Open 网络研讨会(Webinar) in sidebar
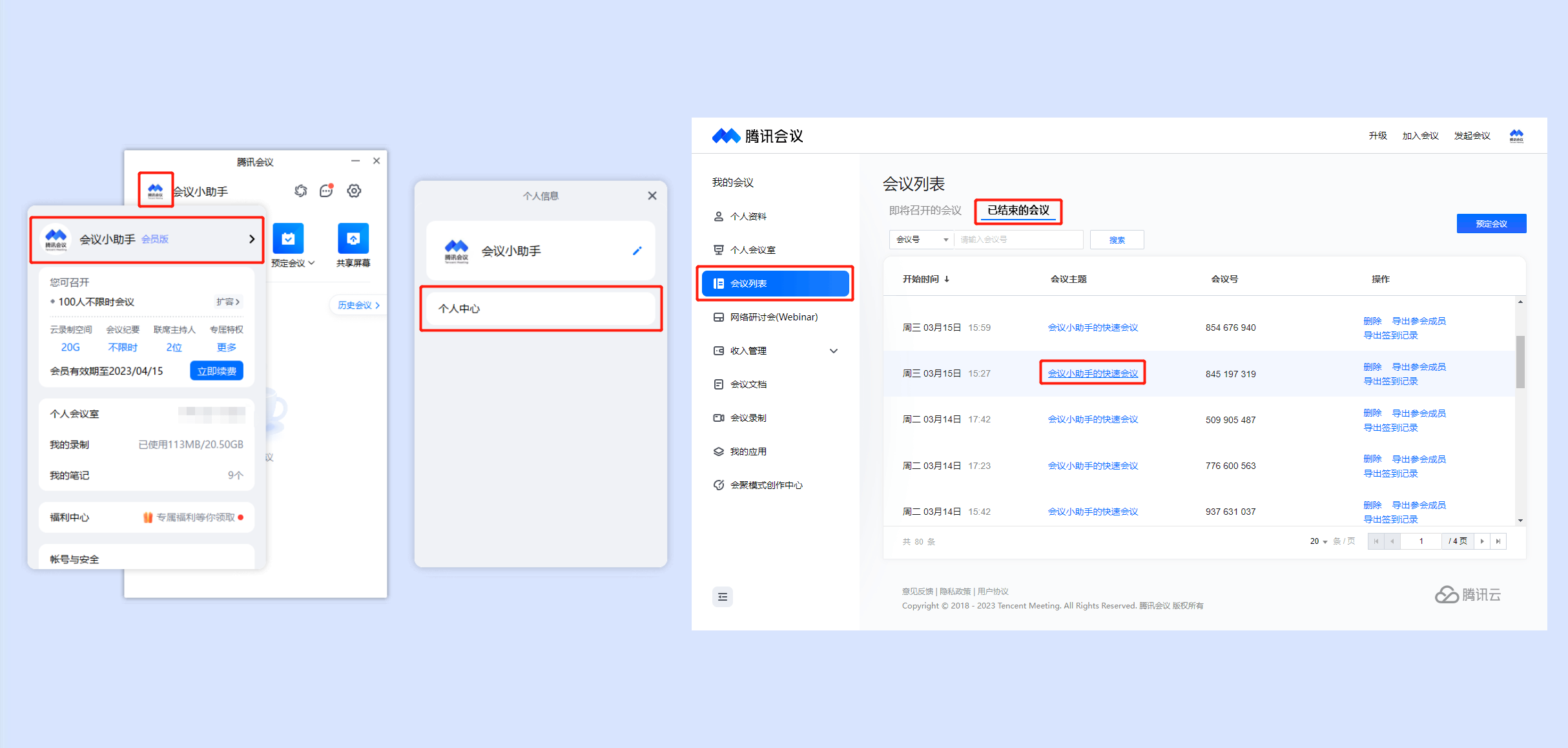1568x748 pixels. point(774,317)
